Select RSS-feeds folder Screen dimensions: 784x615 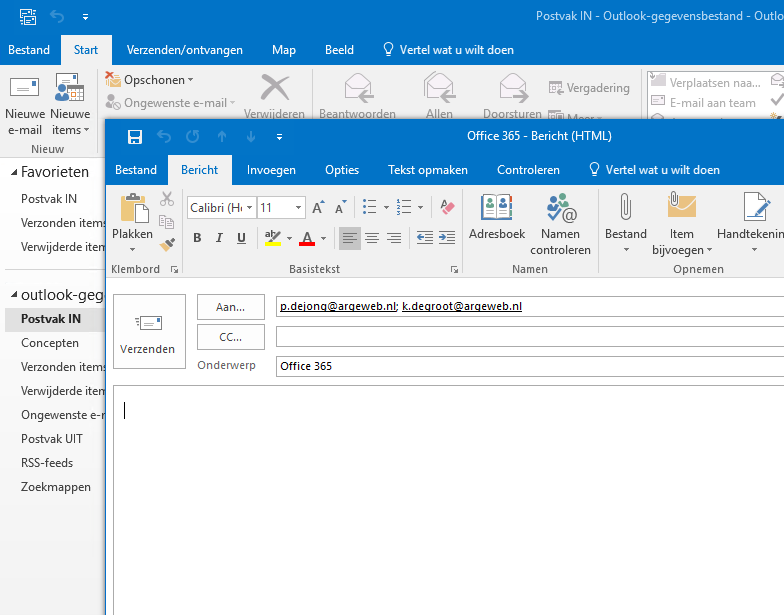(x=47, y=463)
